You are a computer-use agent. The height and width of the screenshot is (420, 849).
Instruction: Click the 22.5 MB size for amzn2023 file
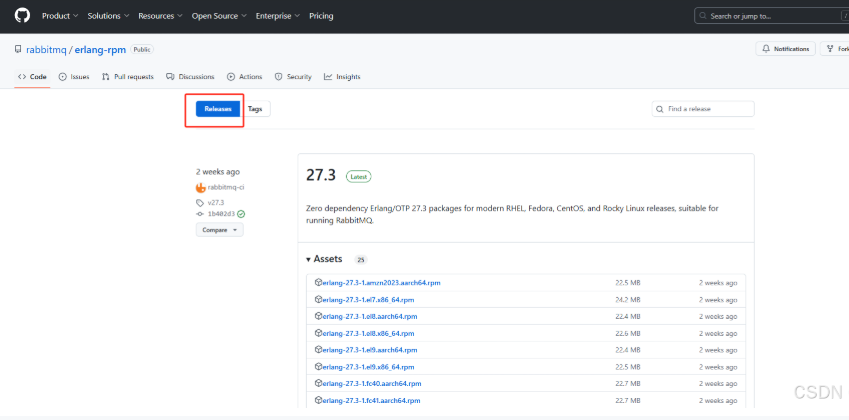point(628,283)
